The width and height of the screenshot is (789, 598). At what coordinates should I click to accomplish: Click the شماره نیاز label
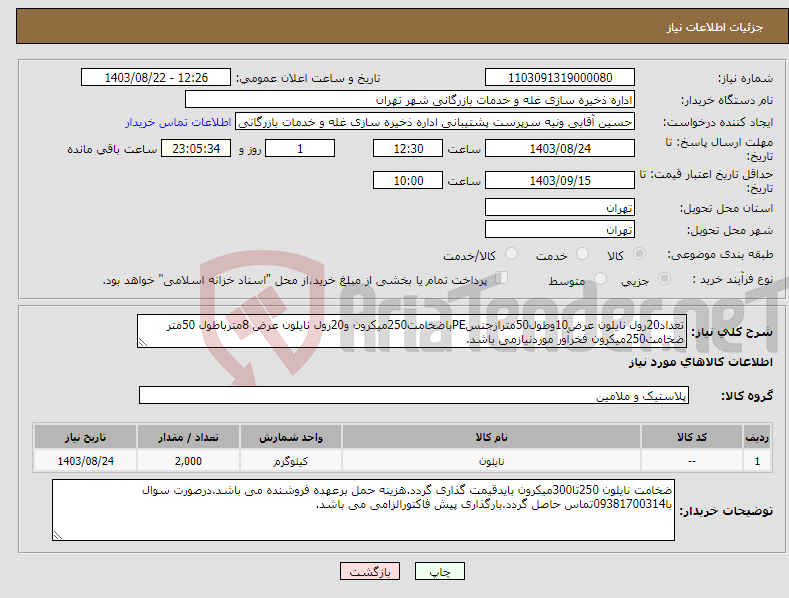coord(745,78)
